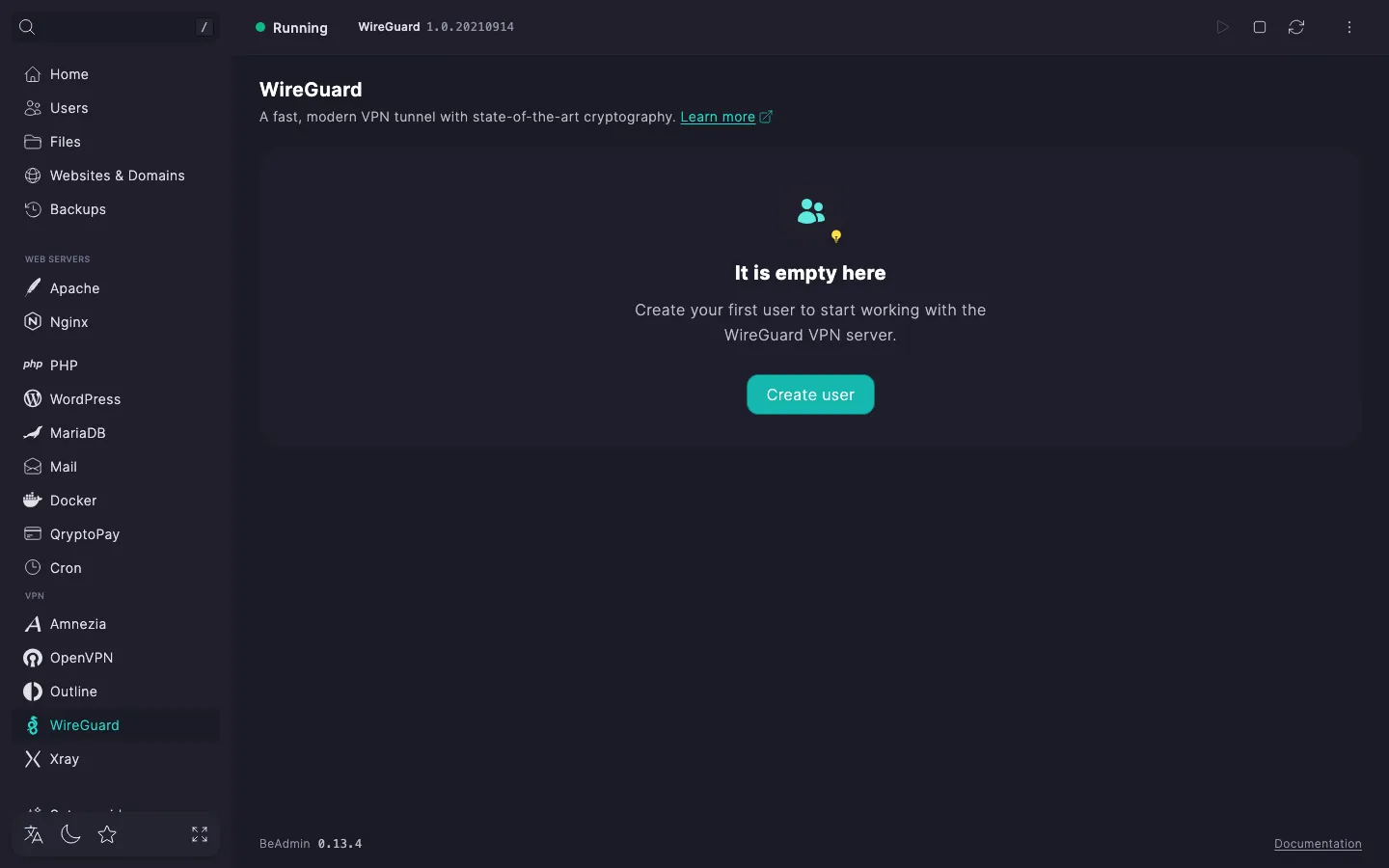Select Xray in sidebar
The image size is (1389, 868).
pos(116,759)
